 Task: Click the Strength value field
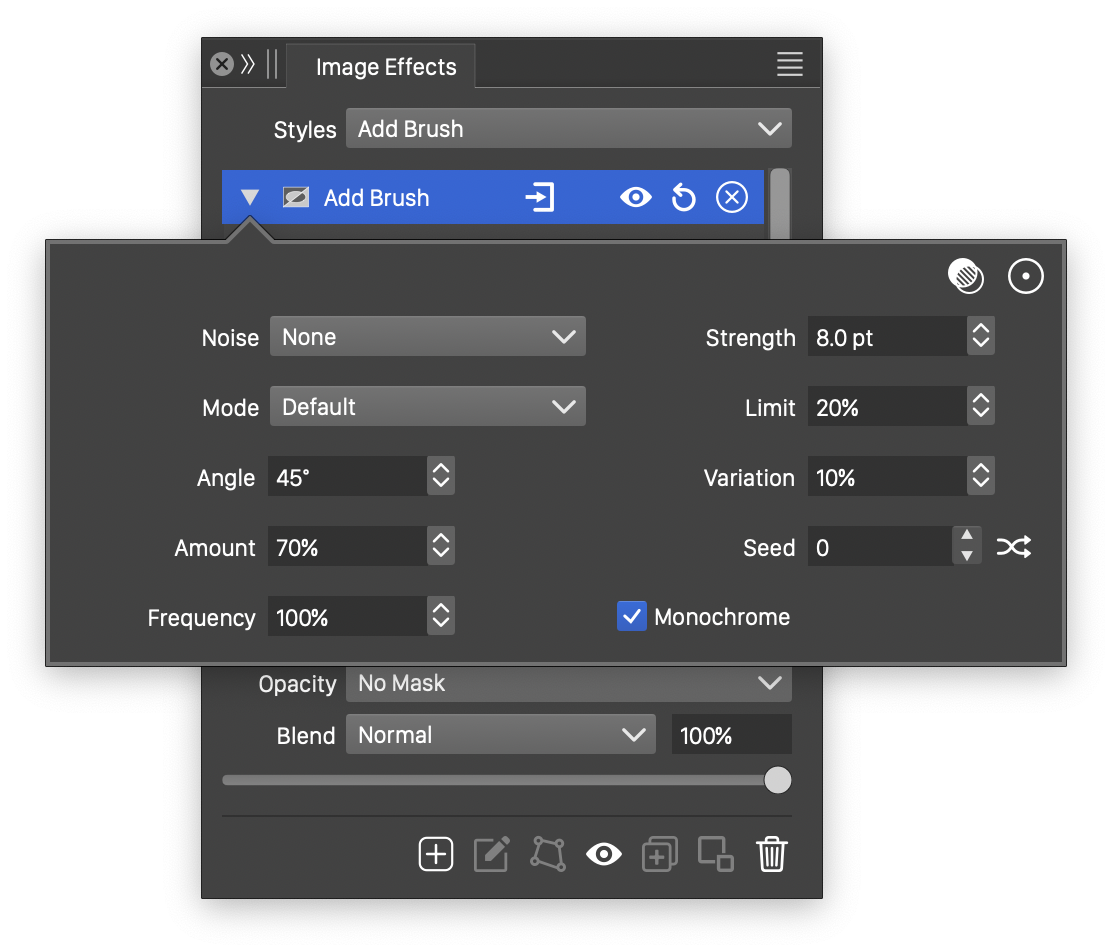(x=886, y=337)
